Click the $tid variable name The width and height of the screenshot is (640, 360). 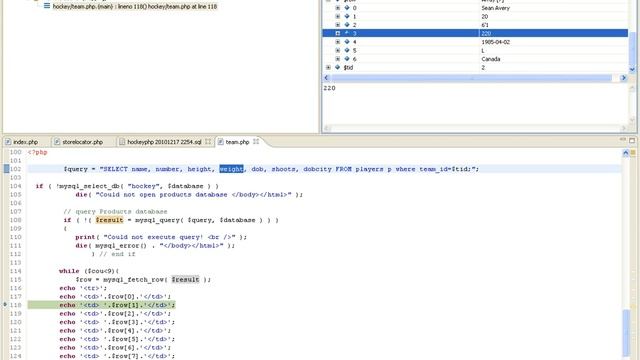(x=348, y=68)
